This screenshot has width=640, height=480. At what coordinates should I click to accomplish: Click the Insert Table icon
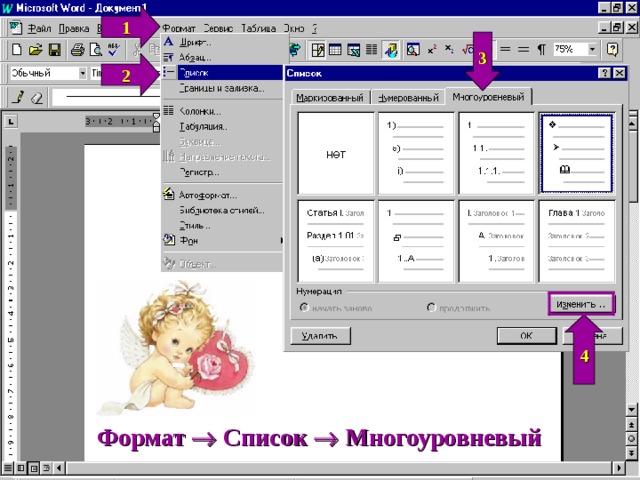pos(335,50)
